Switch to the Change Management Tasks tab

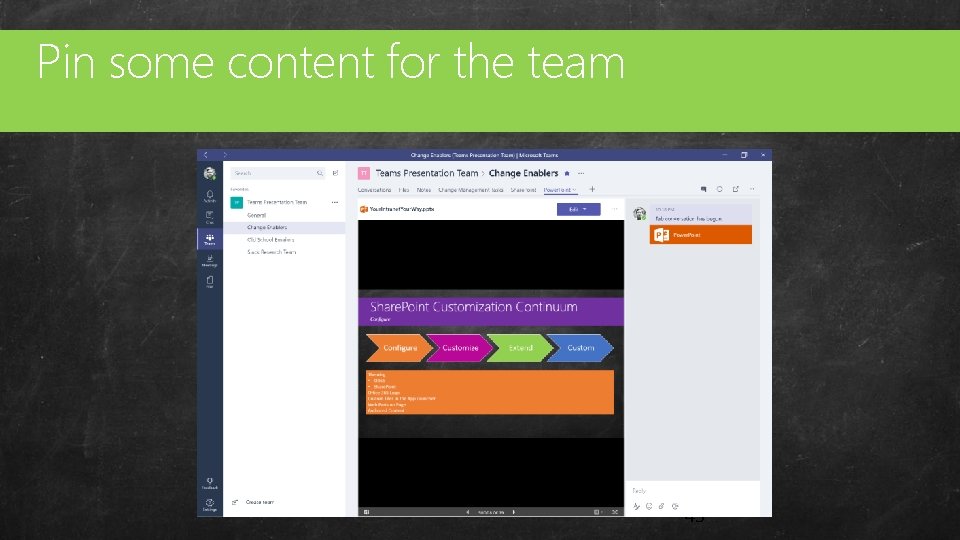pos(471,190)
